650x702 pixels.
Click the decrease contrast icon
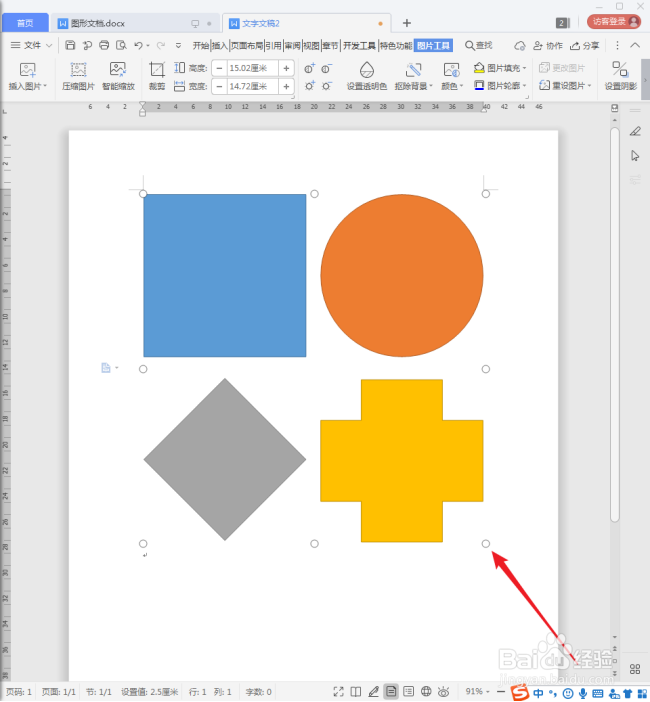coord(326,68)
